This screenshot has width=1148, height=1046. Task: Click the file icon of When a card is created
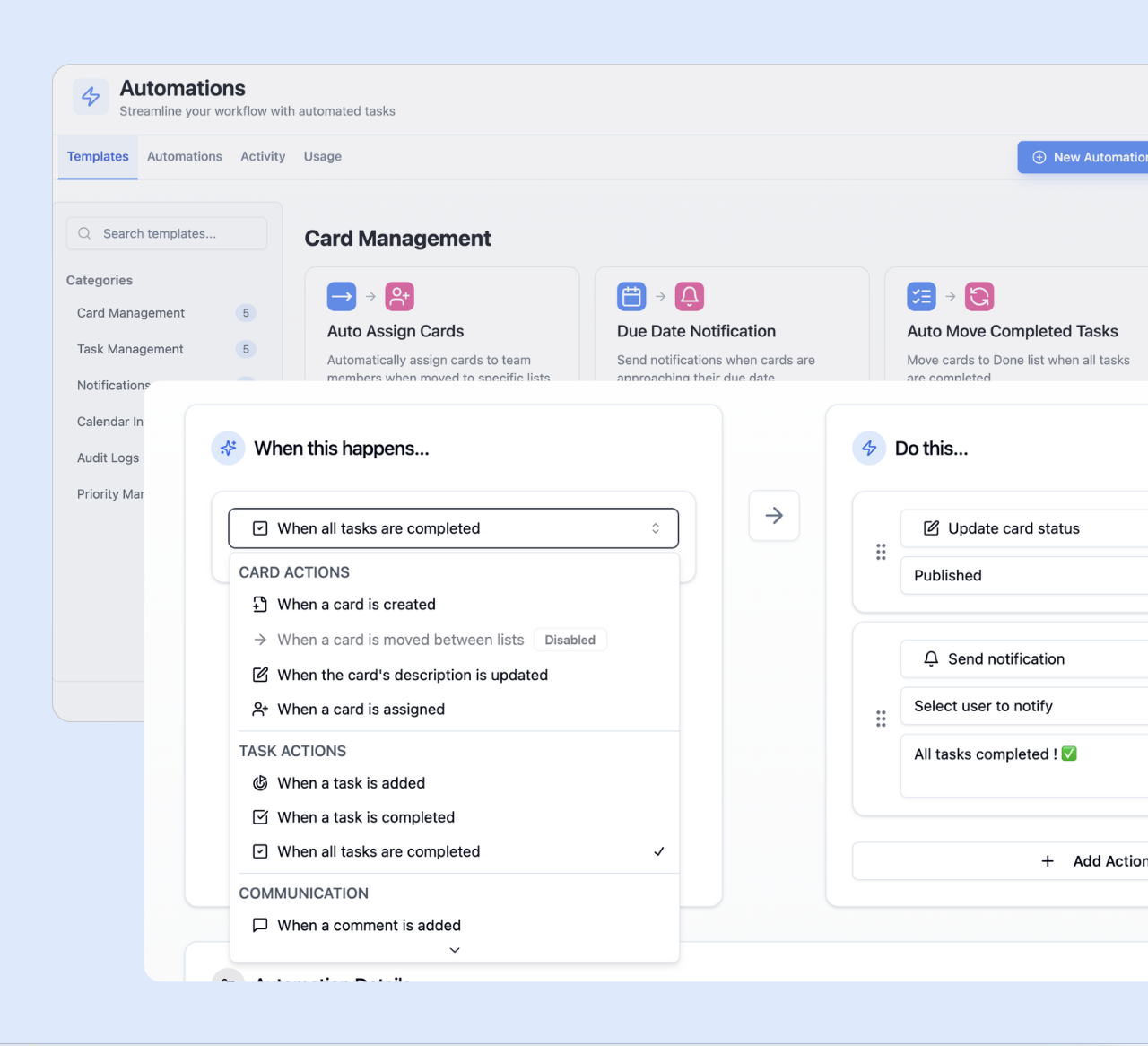coord(260,605)
